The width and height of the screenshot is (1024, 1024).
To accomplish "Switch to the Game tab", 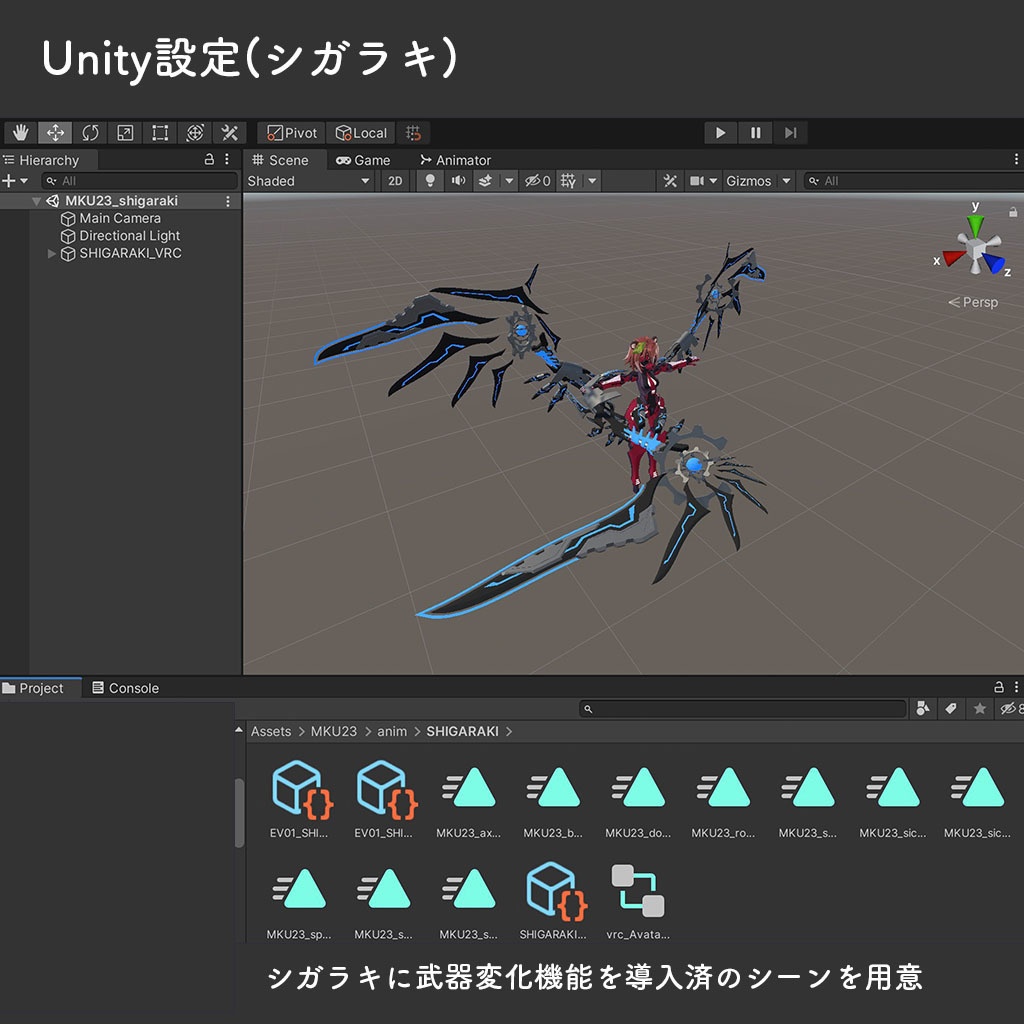I will [x=363, y=160].
